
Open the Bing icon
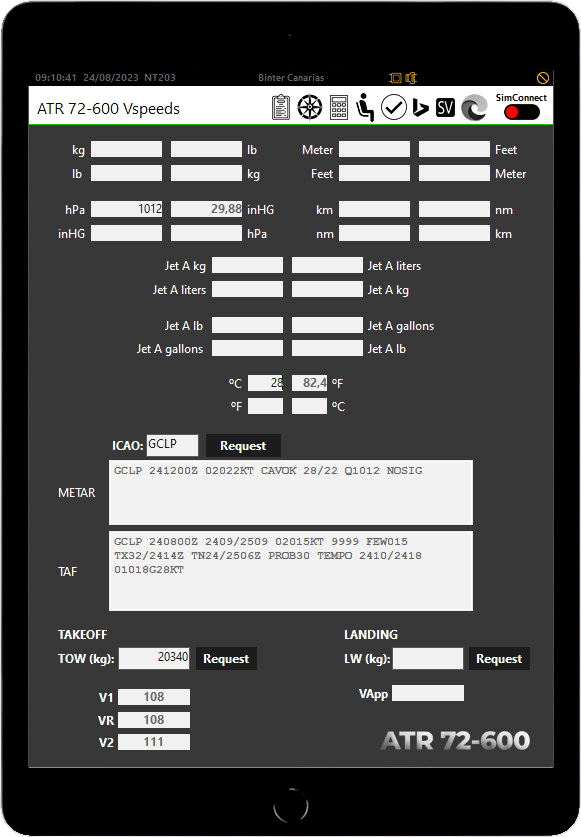tap(421, 107)
